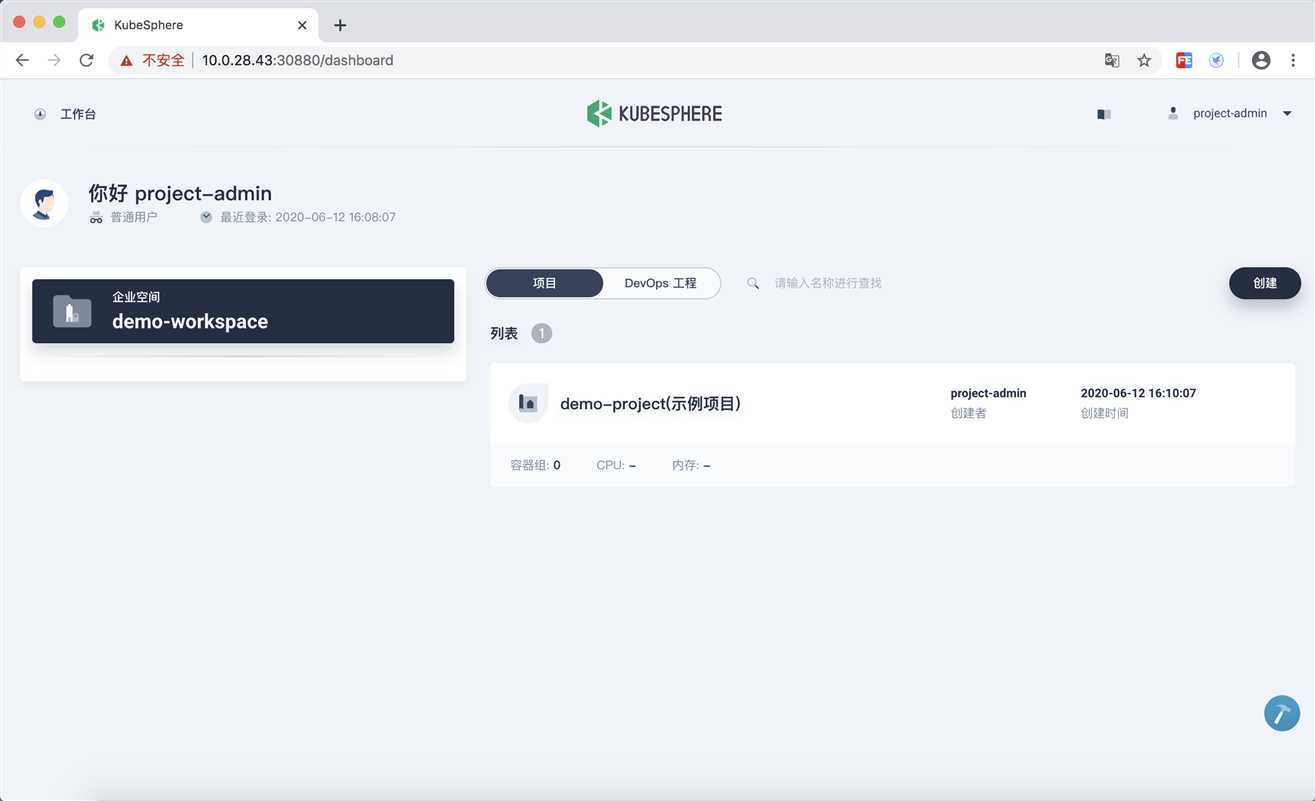
Task: Select the demo-workspace enterprise space card
Action: point(243,311)
